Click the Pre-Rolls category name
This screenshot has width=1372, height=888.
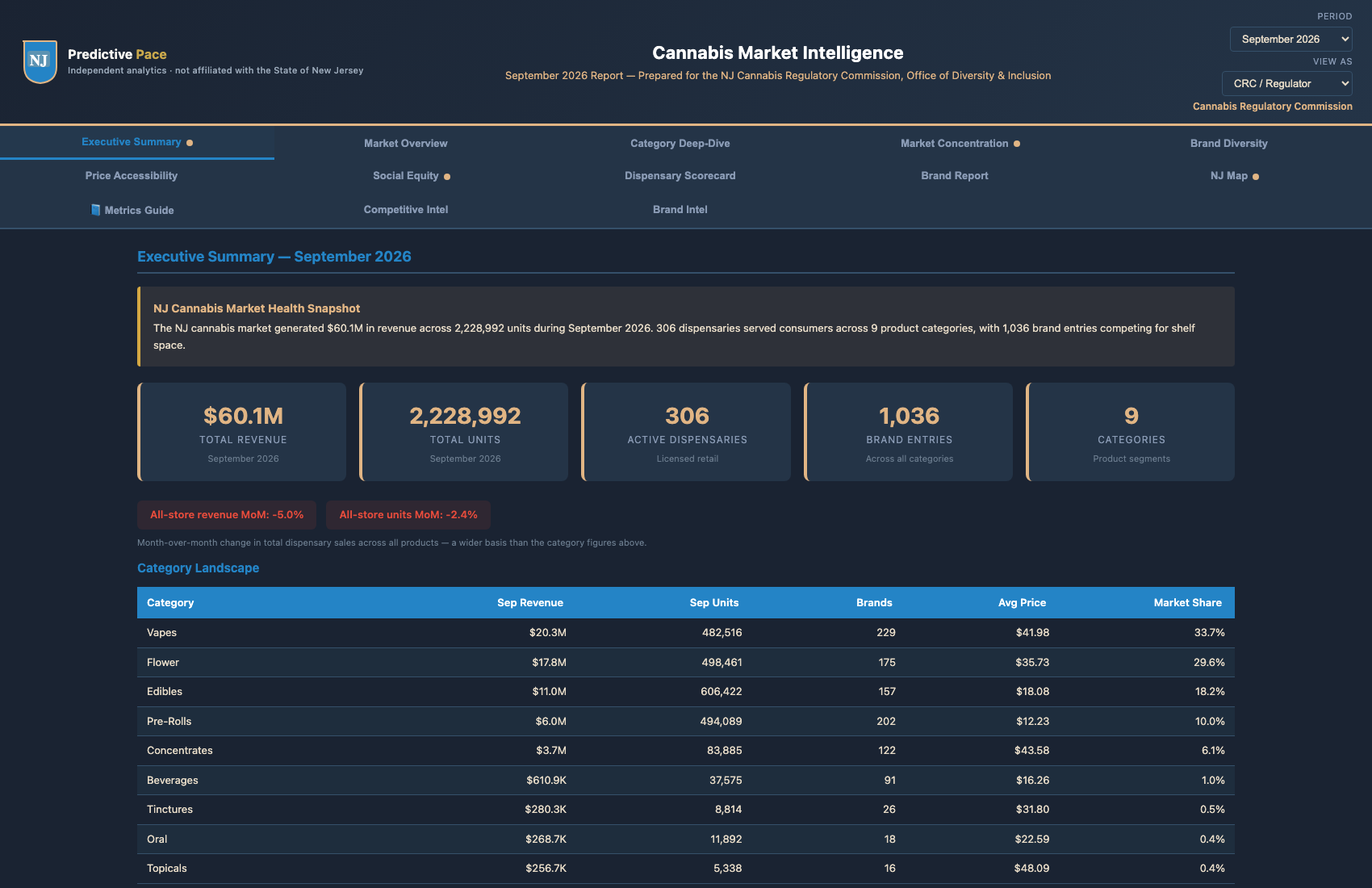click(169, 721)
